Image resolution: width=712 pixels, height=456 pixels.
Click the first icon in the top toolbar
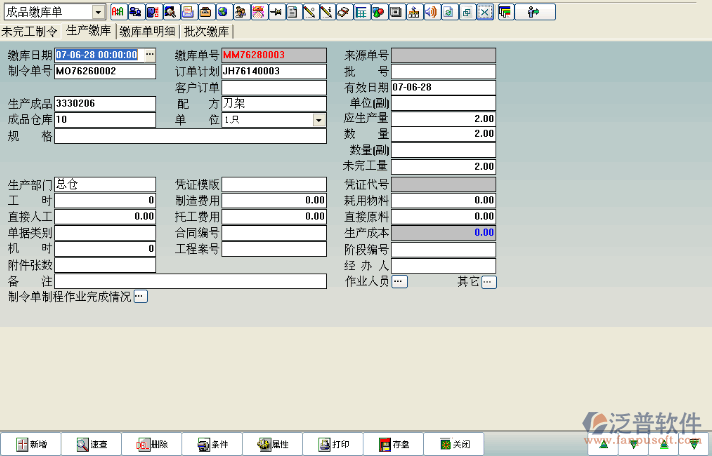click(117, 12)
